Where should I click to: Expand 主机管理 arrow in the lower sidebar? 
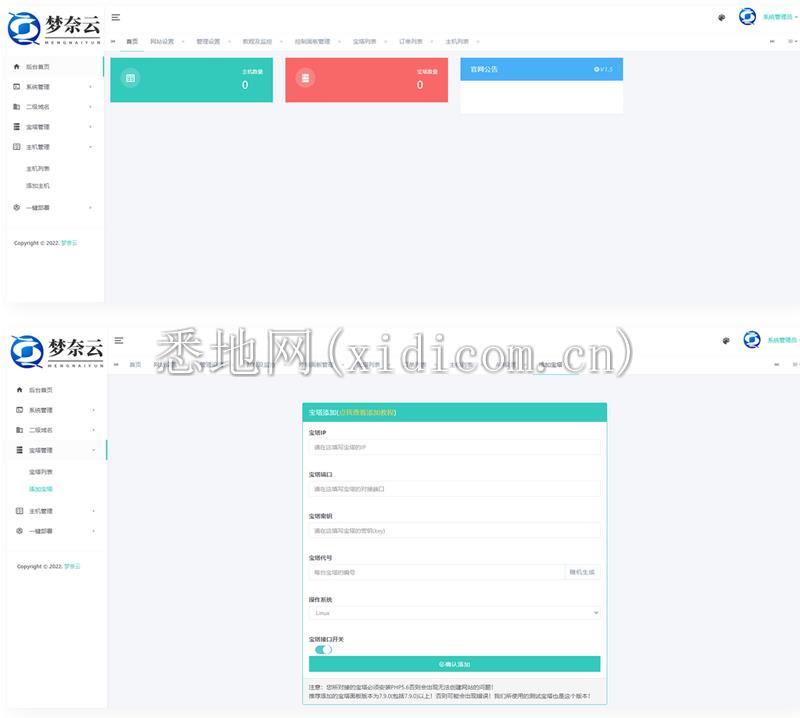tap(93, 511)
